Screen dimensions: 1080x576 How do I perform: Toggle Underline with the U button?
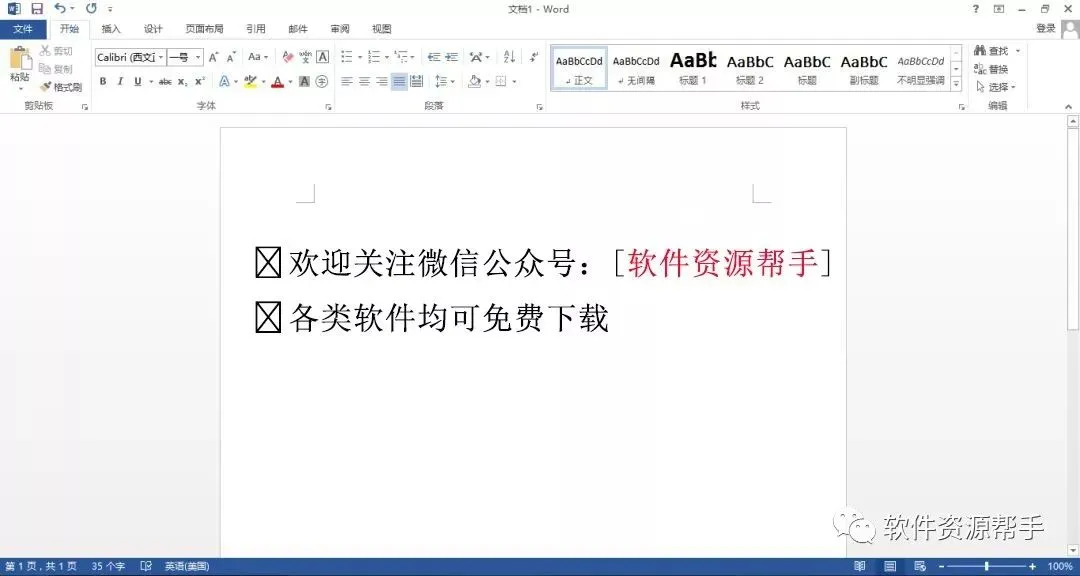coord(138,82)
